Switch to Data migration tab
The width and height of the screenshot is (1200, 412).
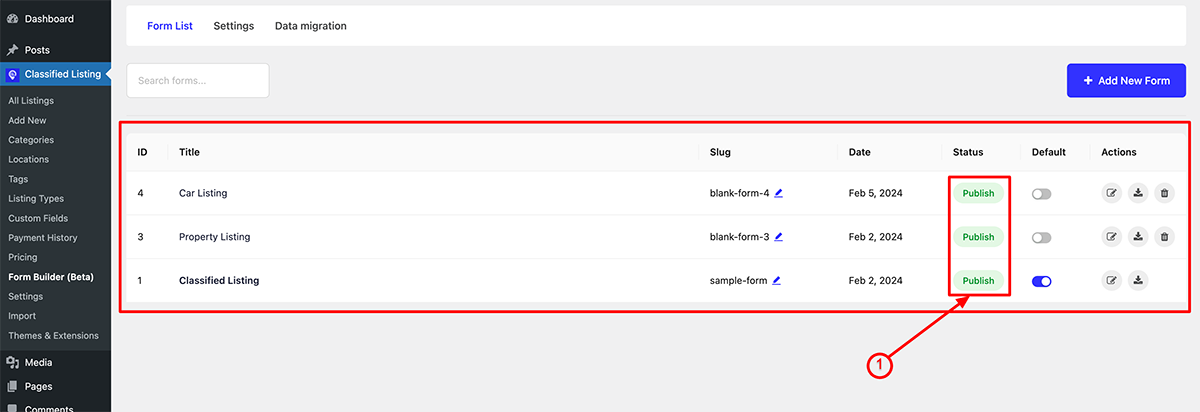(311, 26)
